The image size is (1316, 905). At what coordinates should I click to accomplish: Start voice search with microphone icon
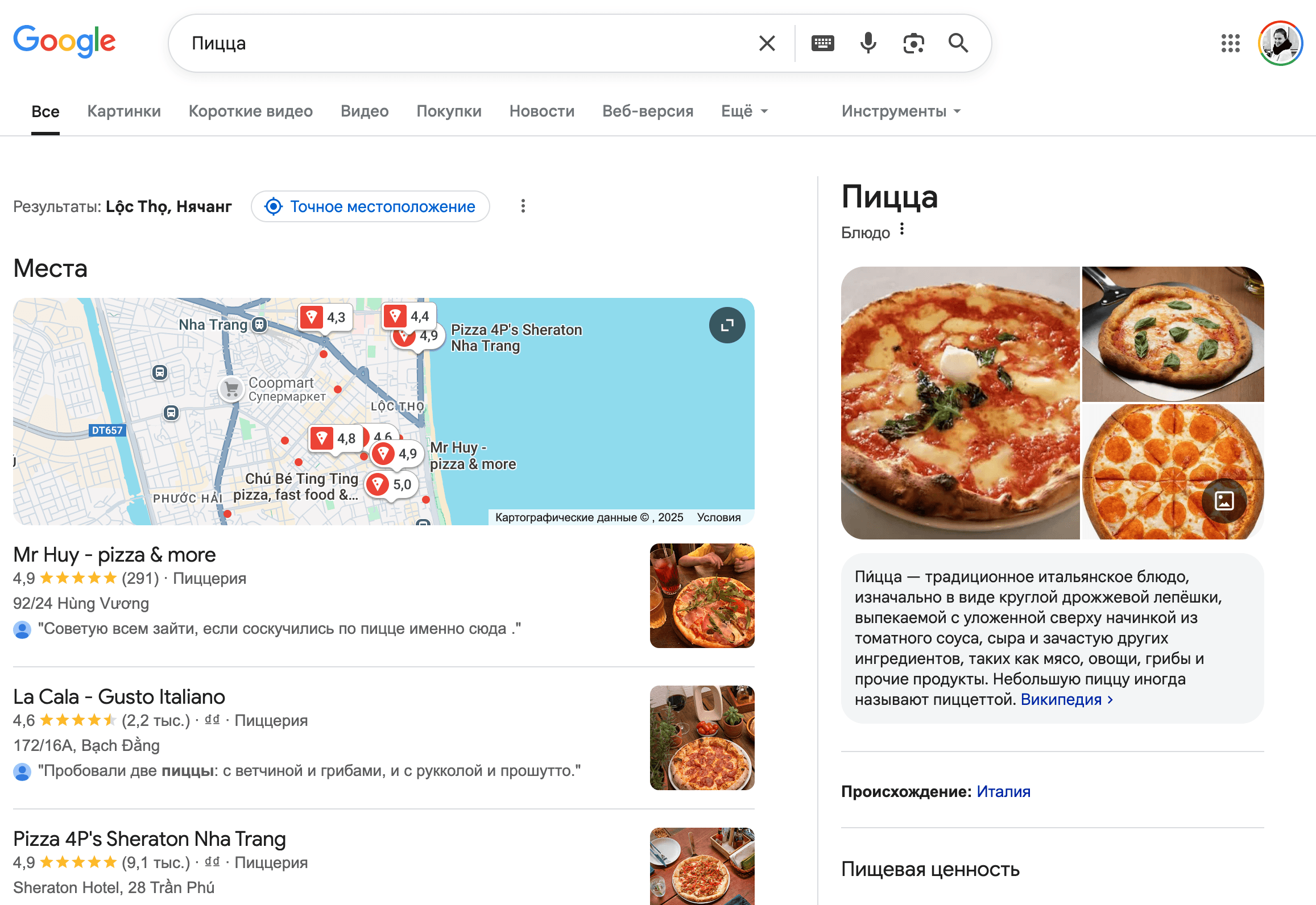coord(868,43)
